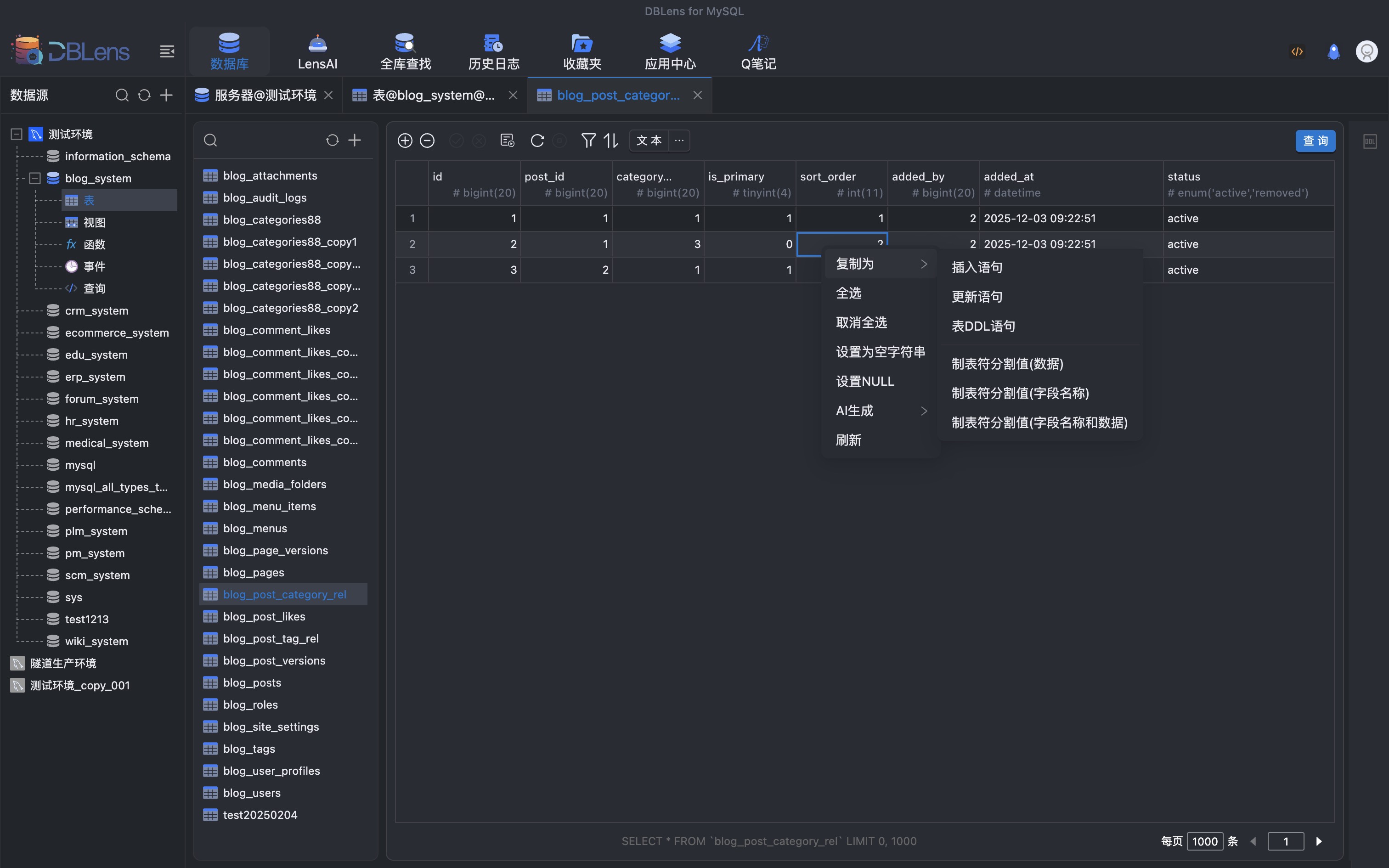Go to the next page arrow
Image resolution: width=1389 pixels, height=868 pixels.
coord(1319,841)
